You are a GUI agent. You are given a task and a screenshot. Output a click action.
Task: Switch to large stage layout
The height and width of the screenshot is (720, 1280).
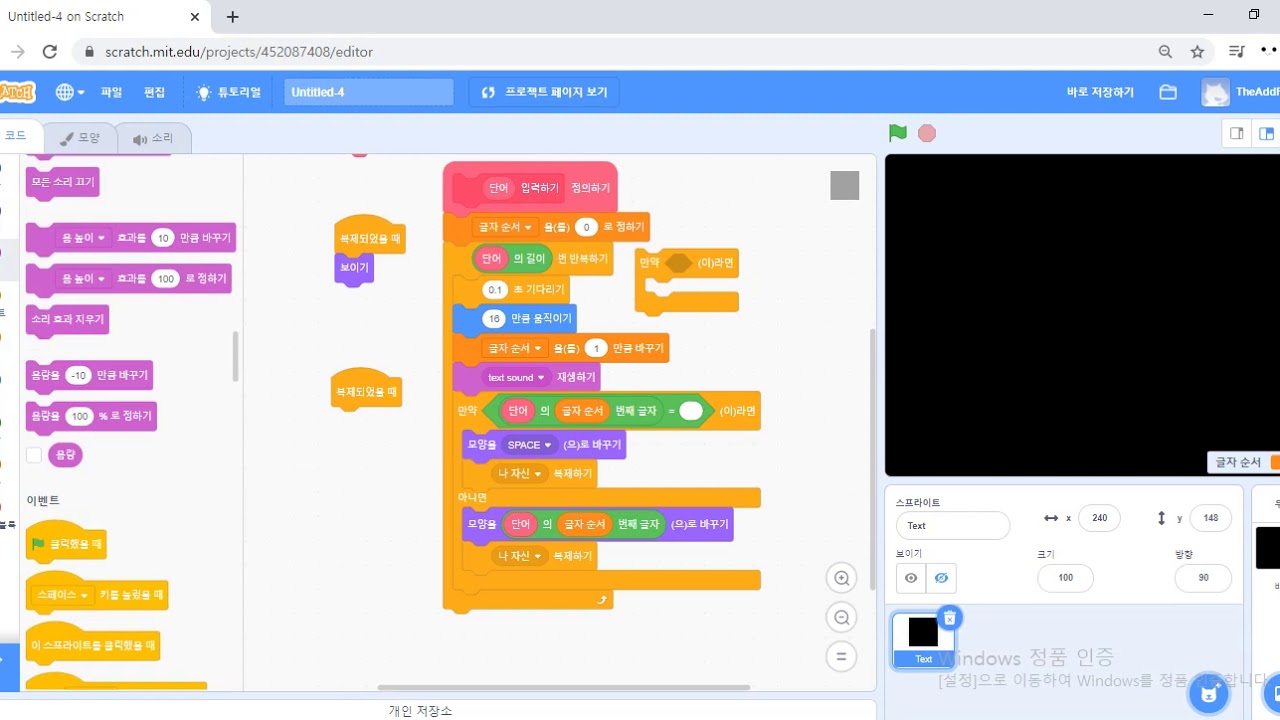[1266, 133]
